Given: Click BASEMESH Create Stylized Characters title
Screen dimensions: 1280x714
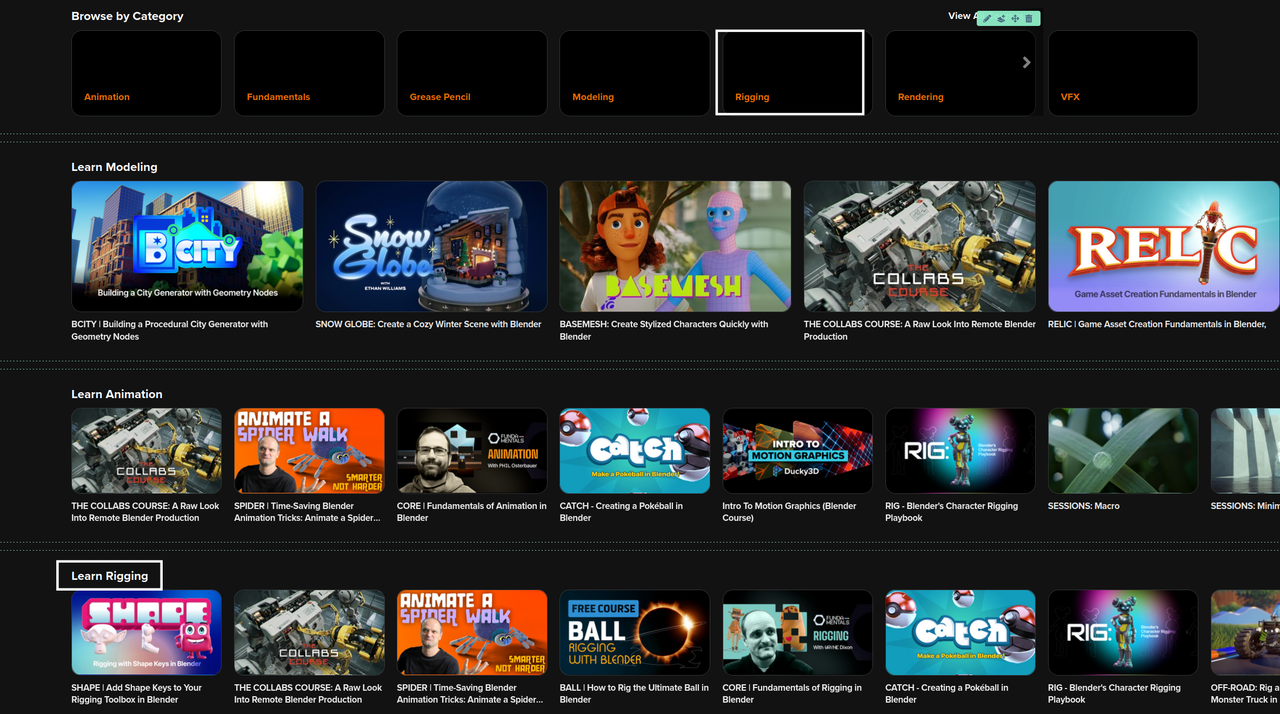Looking at the screenshot, I should pos(664,330).
